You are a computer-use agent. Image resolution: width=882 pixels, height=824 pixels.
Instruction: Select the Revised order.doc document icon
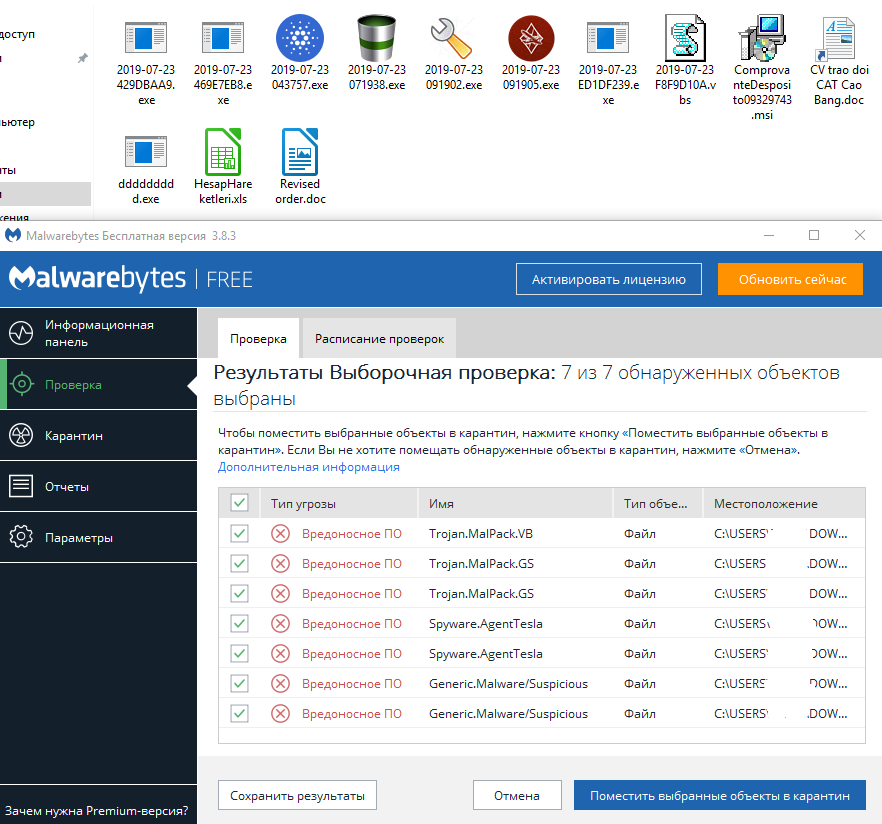[300, 152]
